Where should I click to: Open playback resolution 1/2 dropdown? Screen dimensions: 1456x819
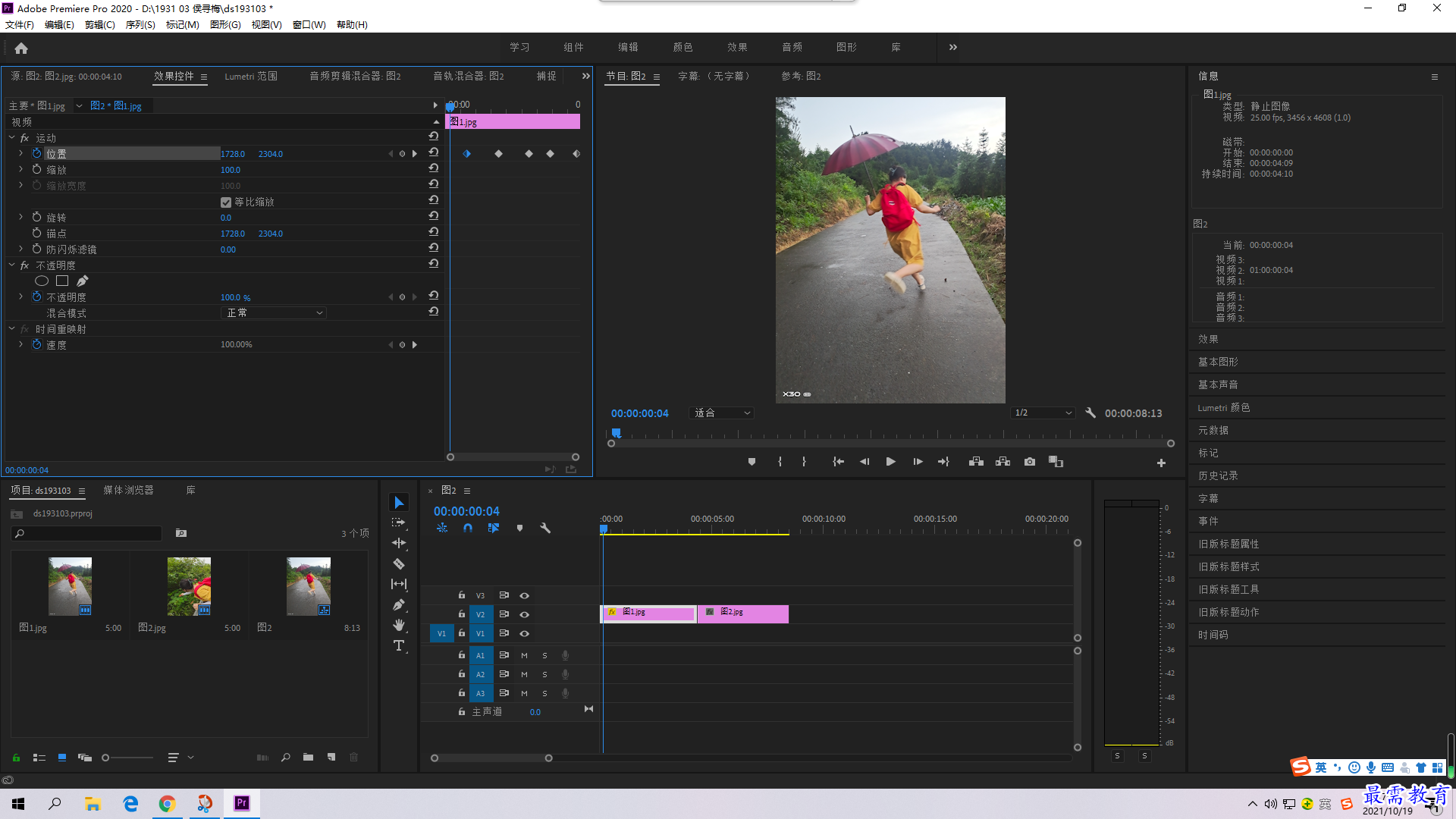pyautogui.click(x=1043, y=413)
